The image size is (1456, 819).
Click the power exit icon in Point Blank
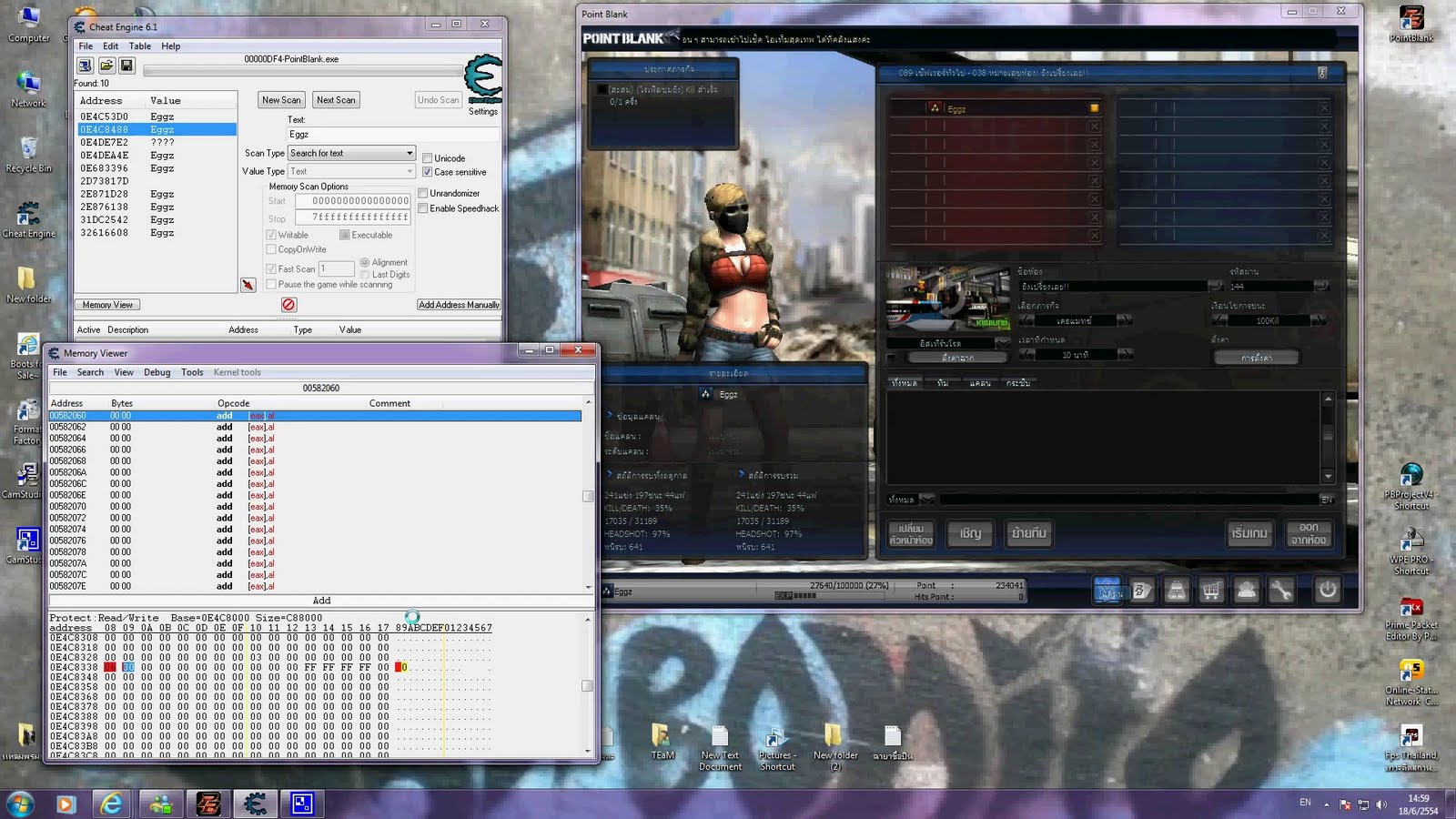(1328, 590)
